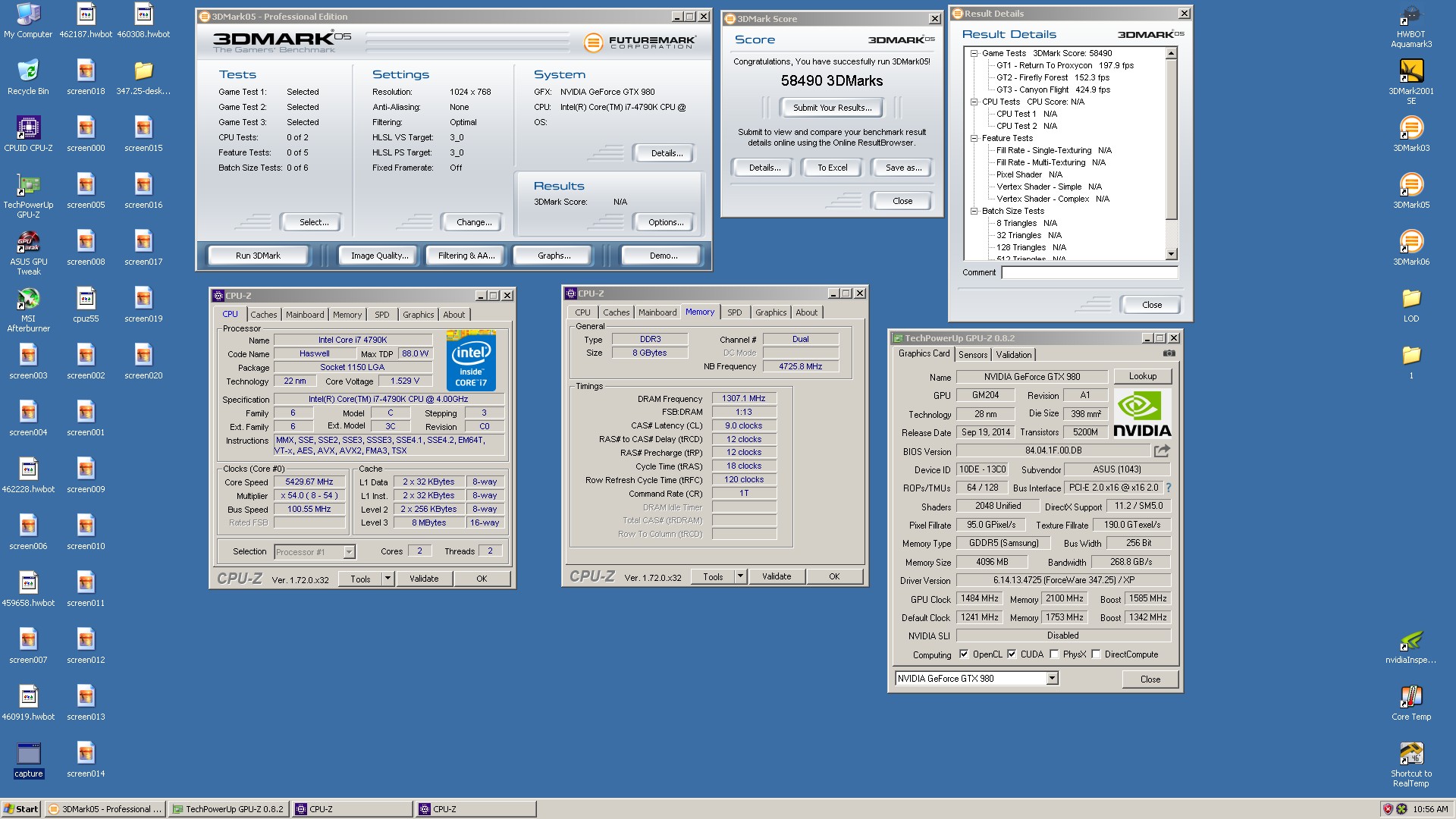Open SPD tab in Memory CPU-Z window
Viewport: 1456px width, 819px height.
pos(735,312)
